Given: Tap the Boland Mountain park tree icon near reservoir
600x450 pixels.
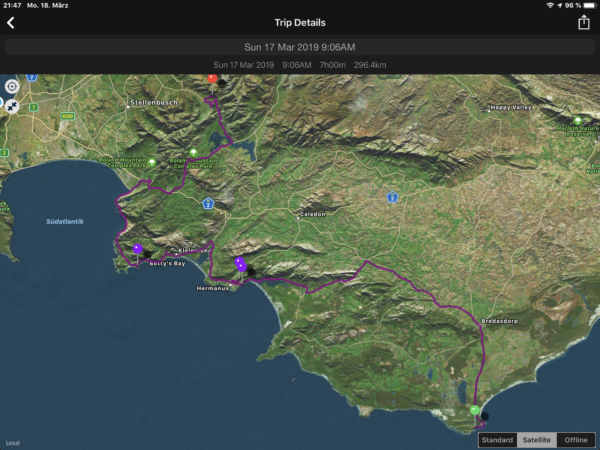Looking at the screenshot, I should [193, 152].
